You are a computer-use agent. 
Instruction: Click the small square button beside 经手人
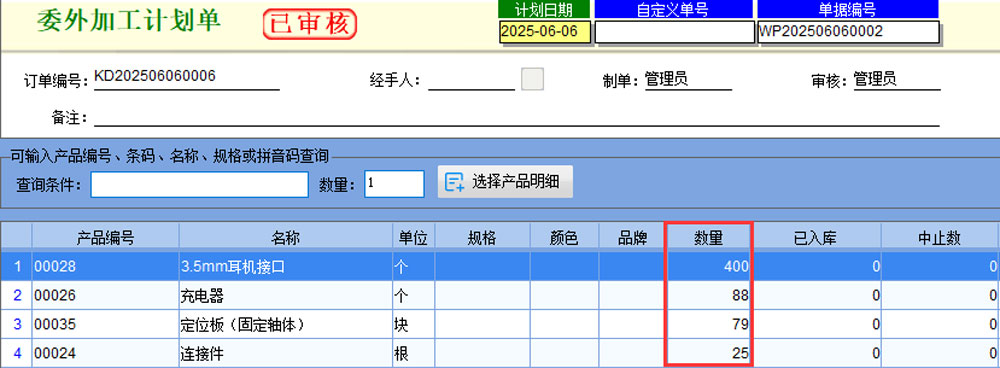point(533,79)
